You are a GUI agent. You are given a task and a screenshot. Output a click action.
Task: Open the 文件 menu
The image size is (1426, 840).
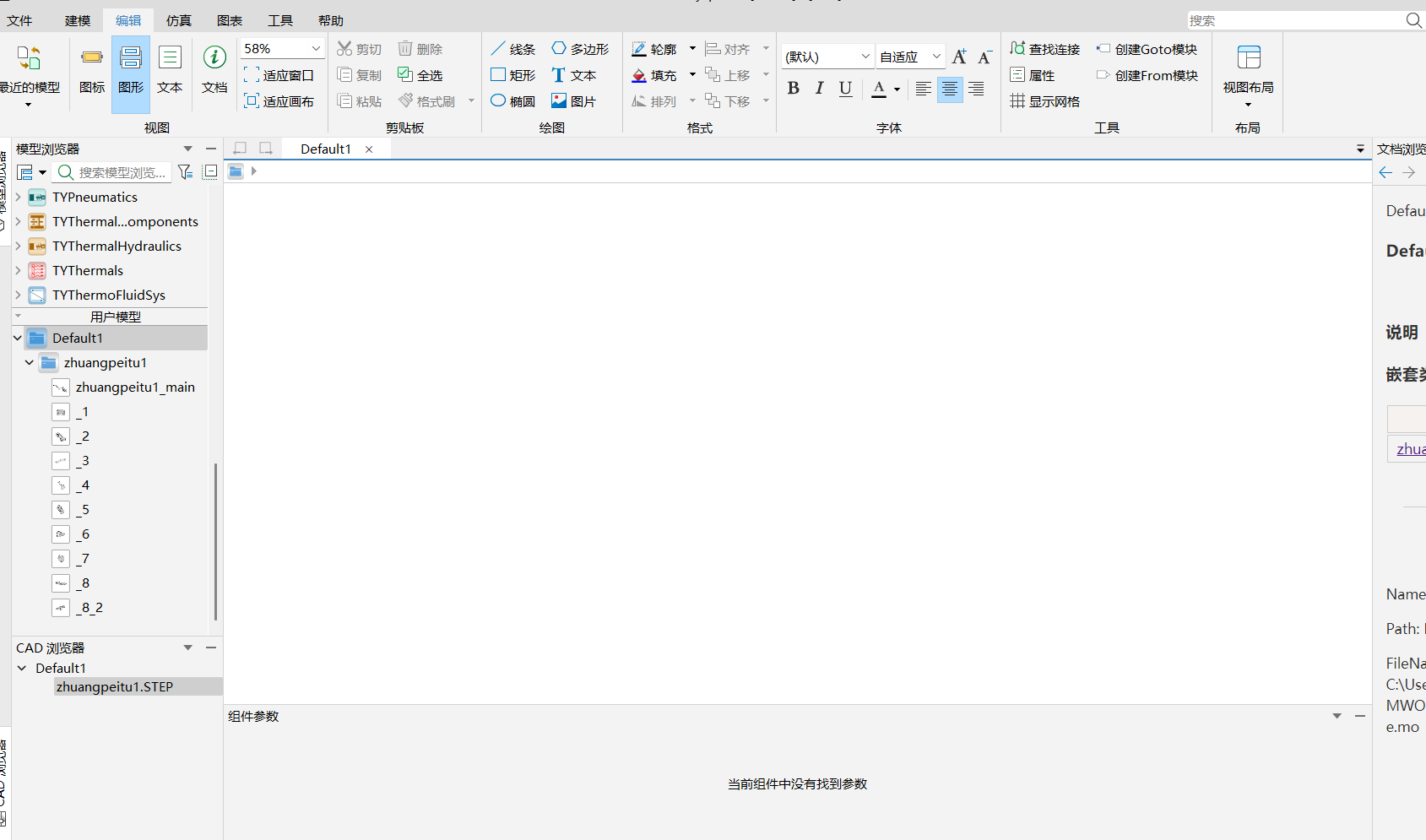coord(19,20)
